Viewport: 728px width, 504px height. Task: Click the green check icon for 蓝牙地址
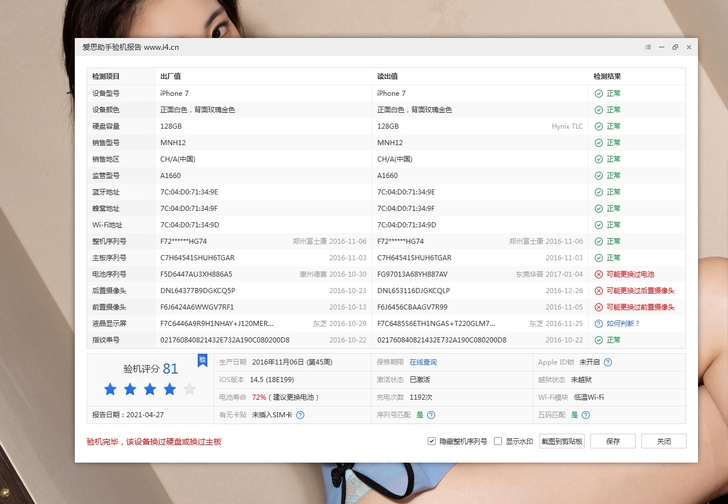pos(599,192)
